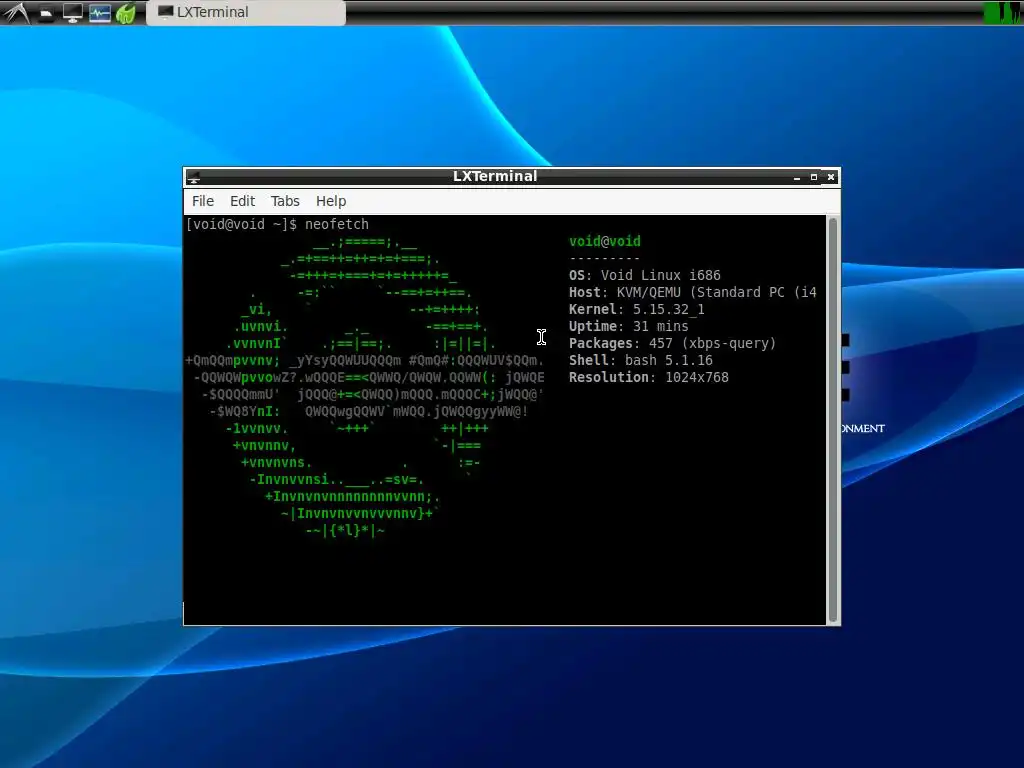1024x768 pixels.
Task: Click the 'Host: KVM/QEMU' line
Action: (x=693, y=292)
